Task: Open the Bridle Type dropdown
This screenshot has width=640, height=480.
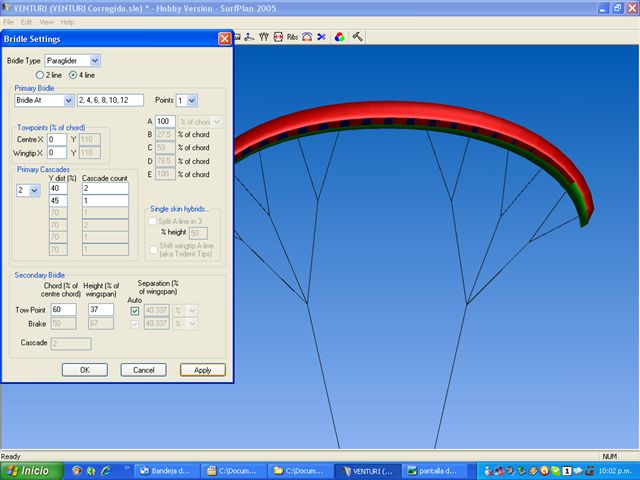Action: pos(95,60)
